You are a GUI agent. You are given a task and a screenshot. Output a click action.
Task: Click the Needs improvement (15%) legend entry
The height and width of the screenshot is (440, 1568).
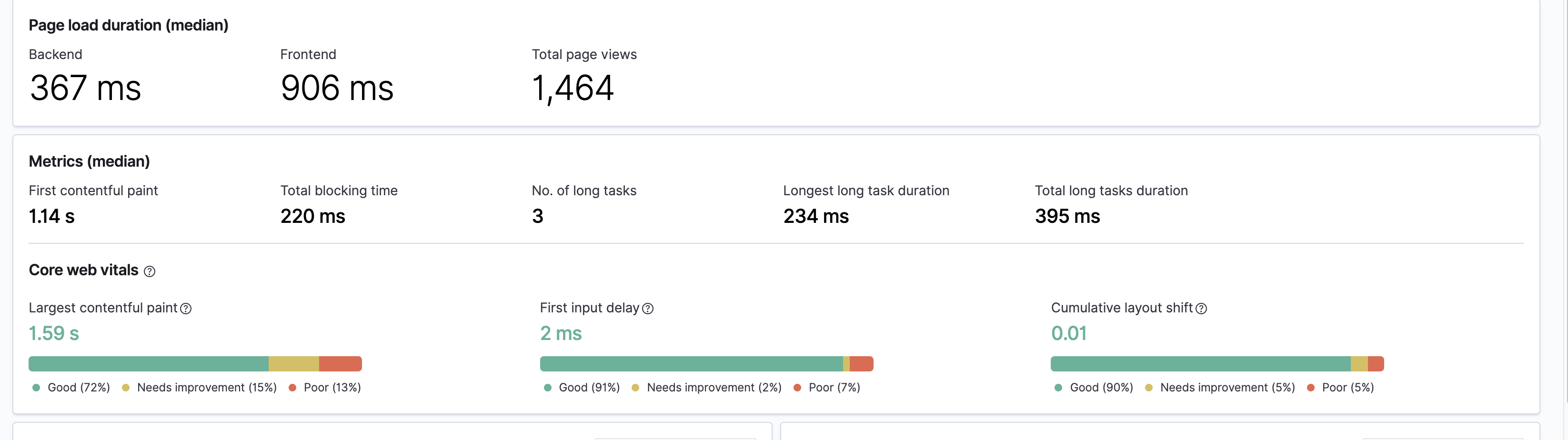[x=200, y=388]
